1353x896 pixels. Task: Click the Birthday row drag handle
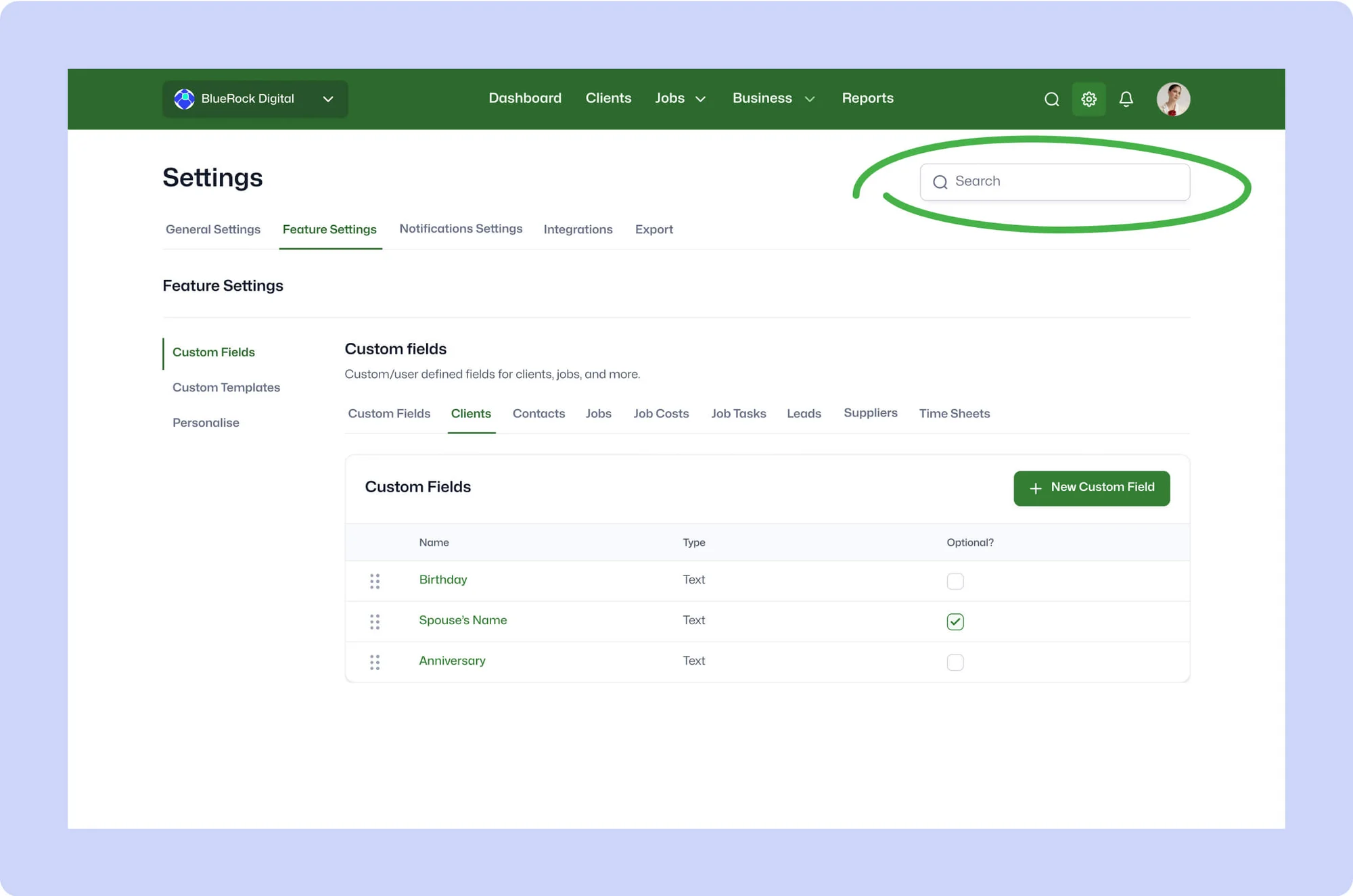(375, 581)
